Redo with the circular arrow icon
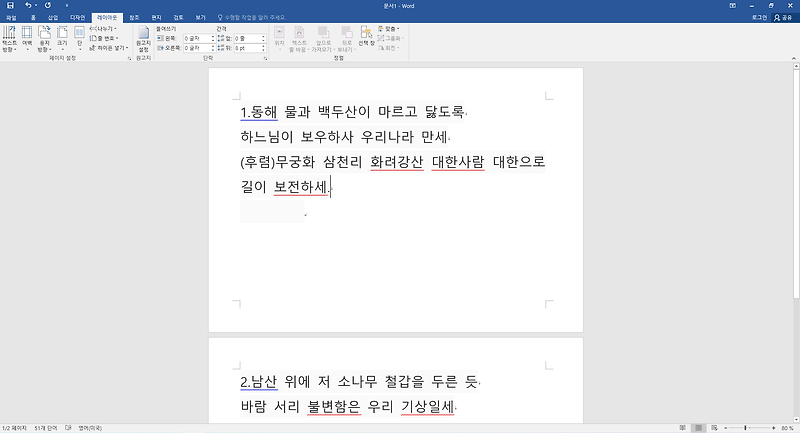800x433 pixels. click(47, 5)
